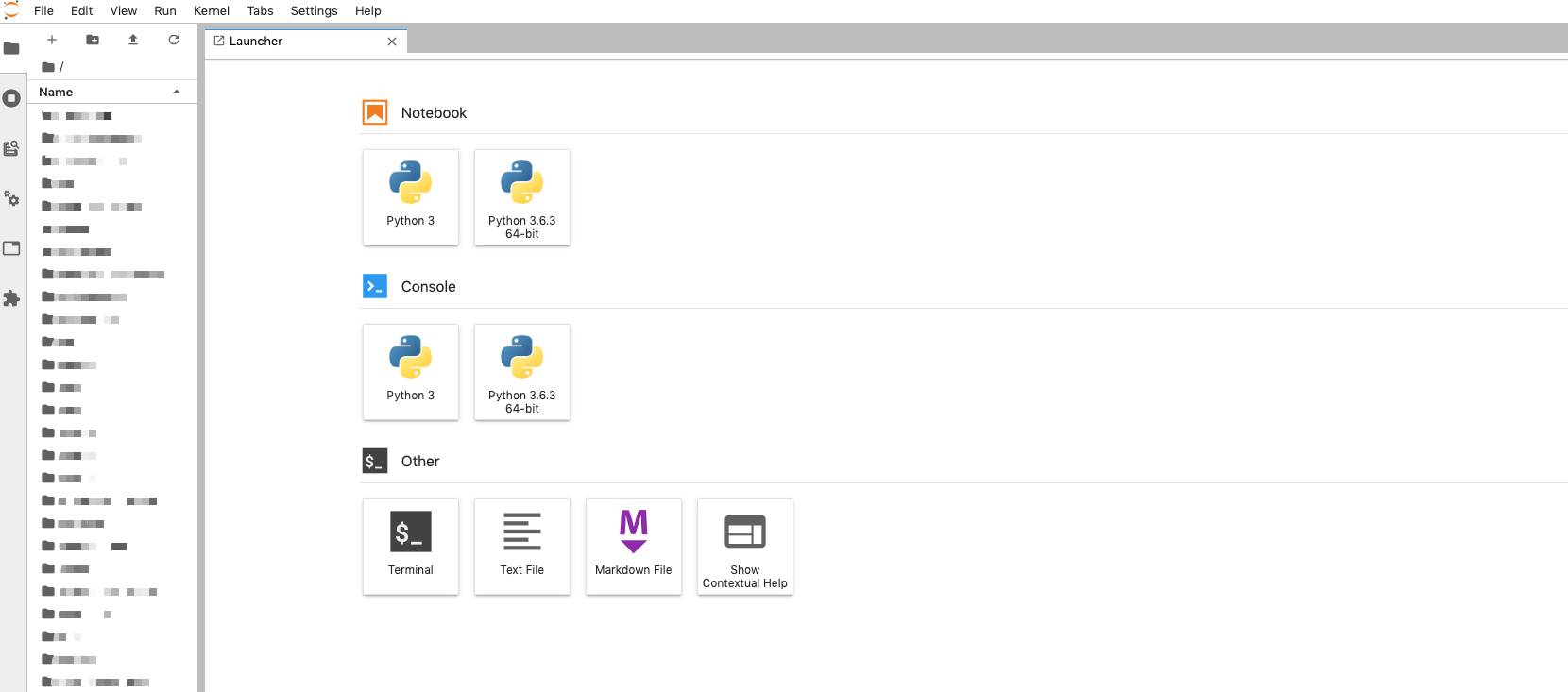Open the Running Terminals and Kernels panel
This screenshot has height=692, width=1568.
click(11, 98)
